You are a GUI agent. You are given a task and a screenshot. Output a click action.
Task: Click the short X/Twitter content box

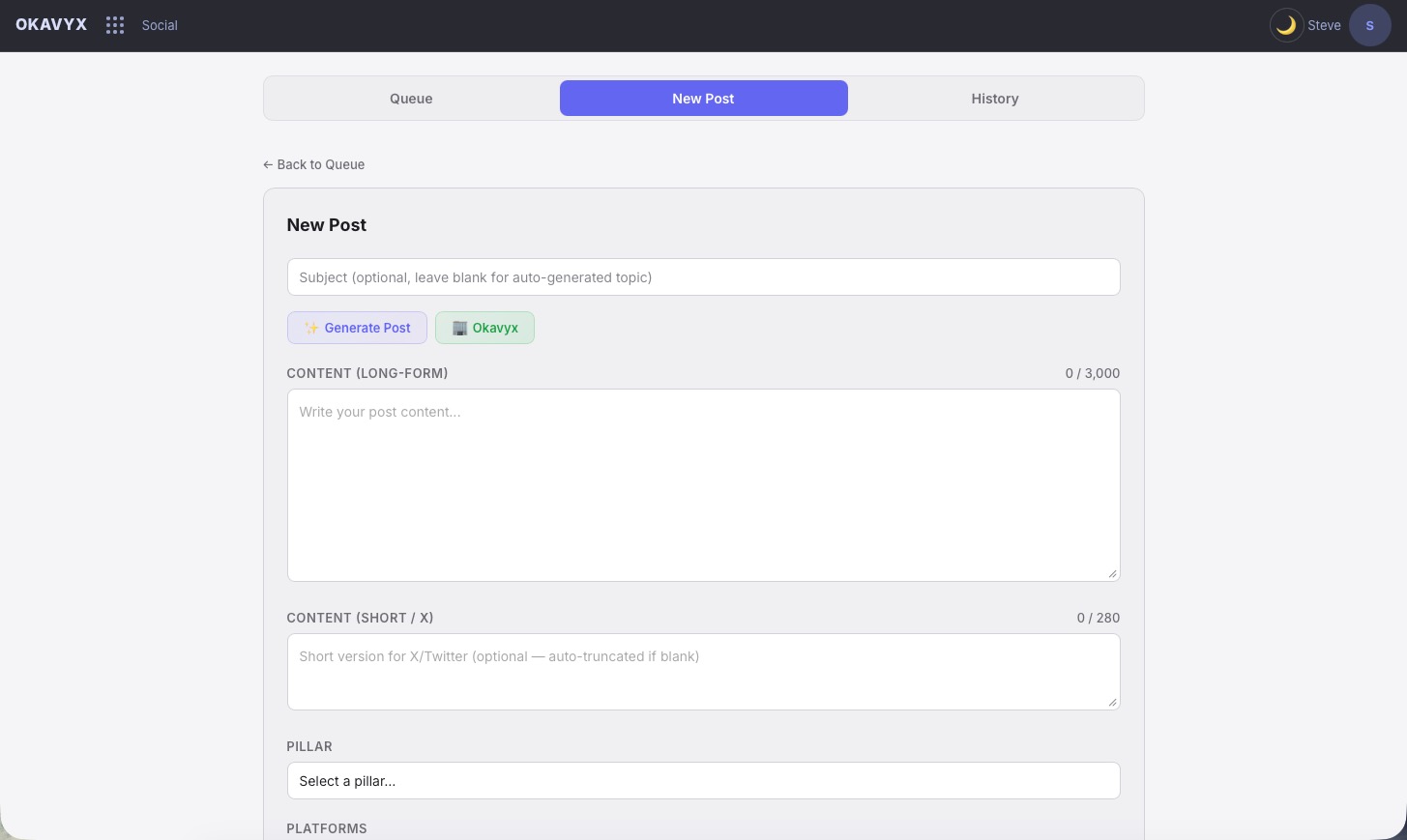(x=703, y=671)
